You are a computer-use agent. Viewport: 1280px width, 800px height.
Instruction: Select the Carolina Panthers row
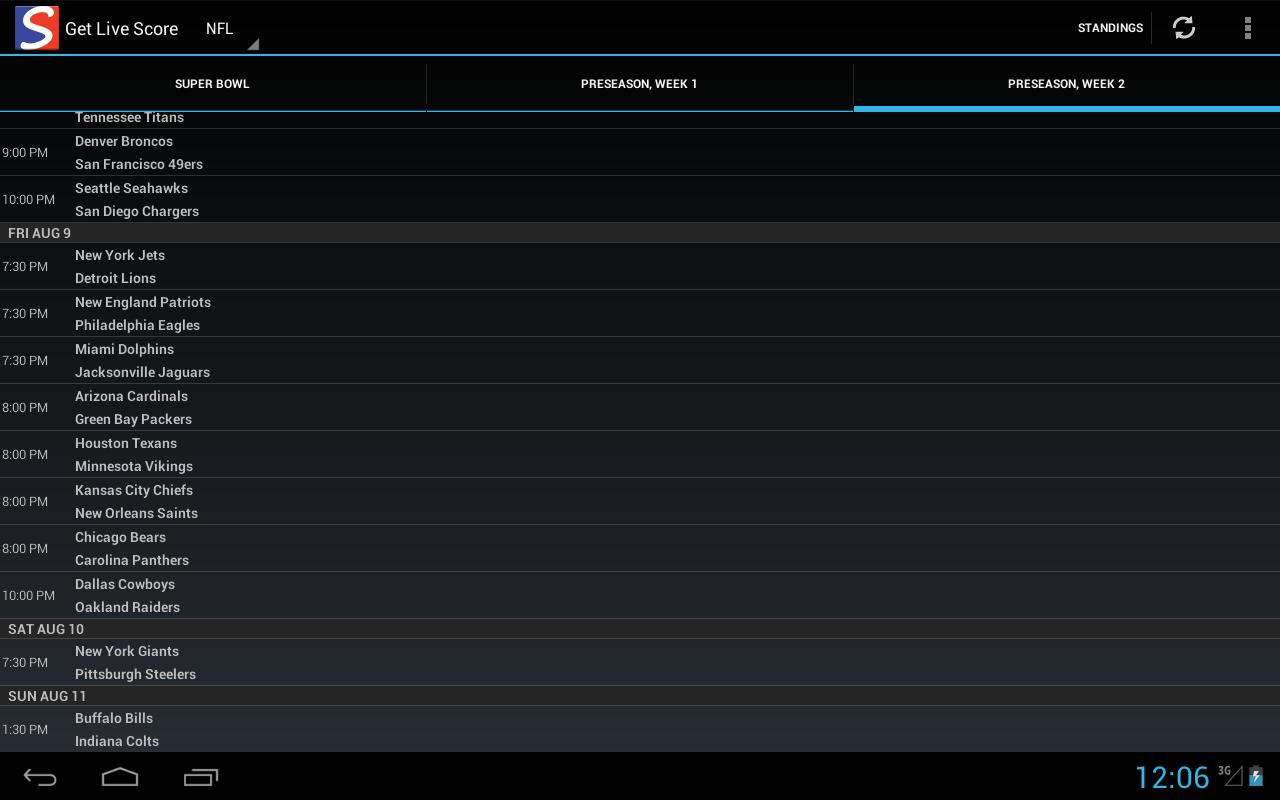coord(132,560)
